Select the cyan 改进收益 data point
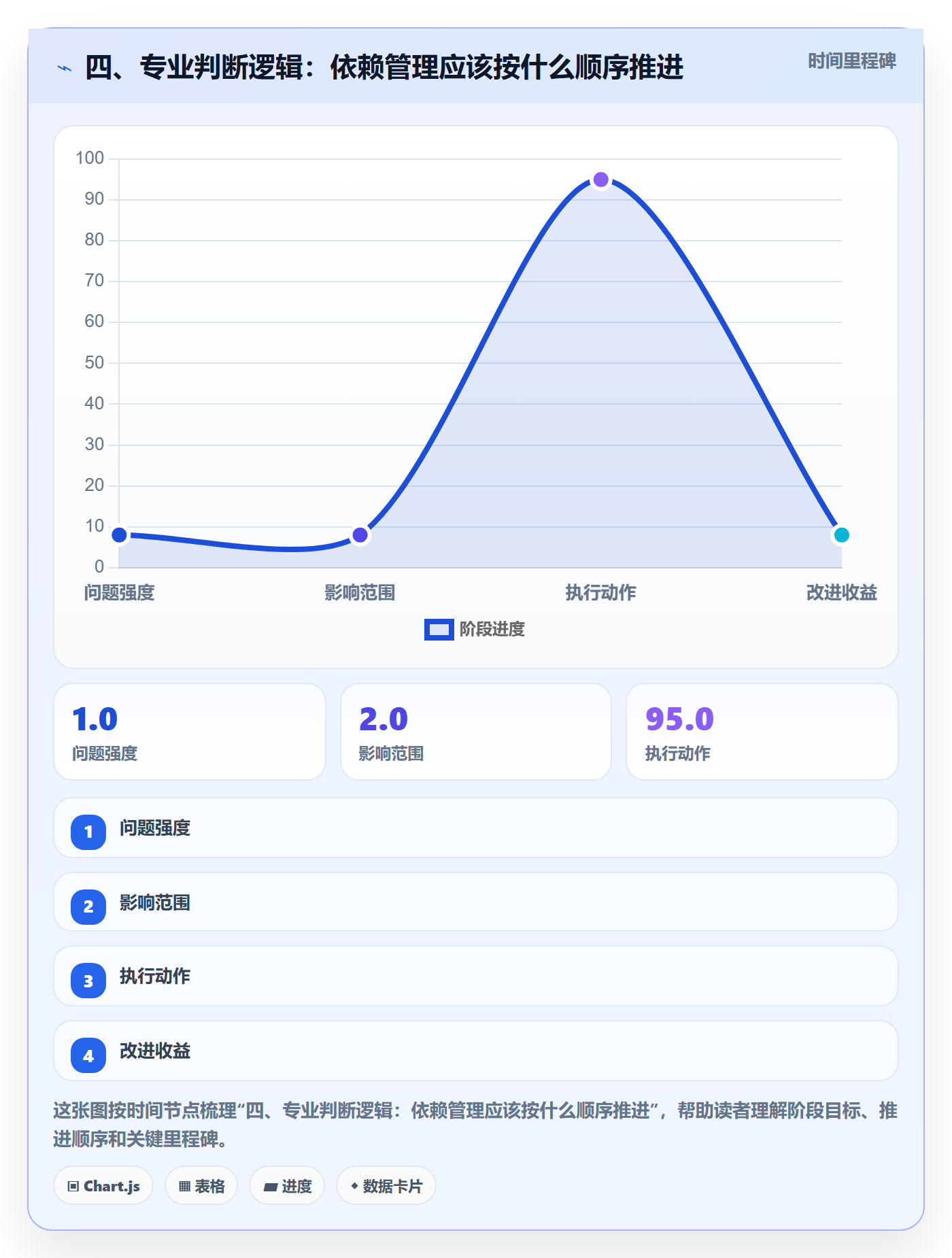Image resolution: width=952 pixels, height=1258 pixels. point(842,535)
